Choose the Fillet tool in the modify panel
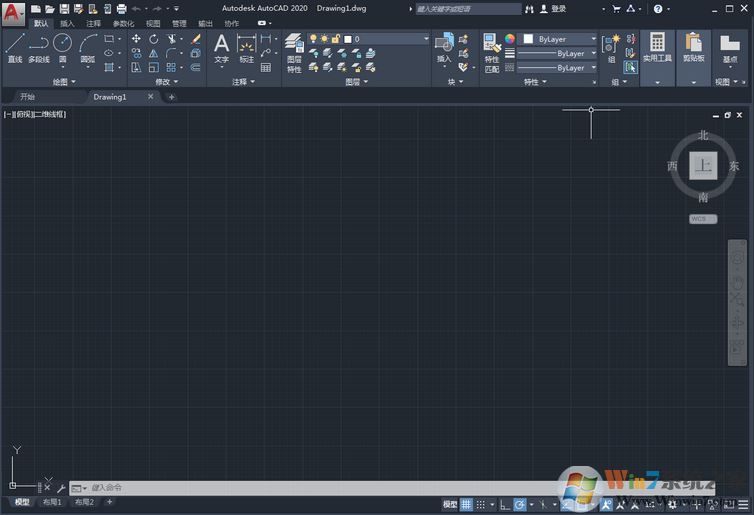This screenshot has width=754, height=515. coord(171,53)
